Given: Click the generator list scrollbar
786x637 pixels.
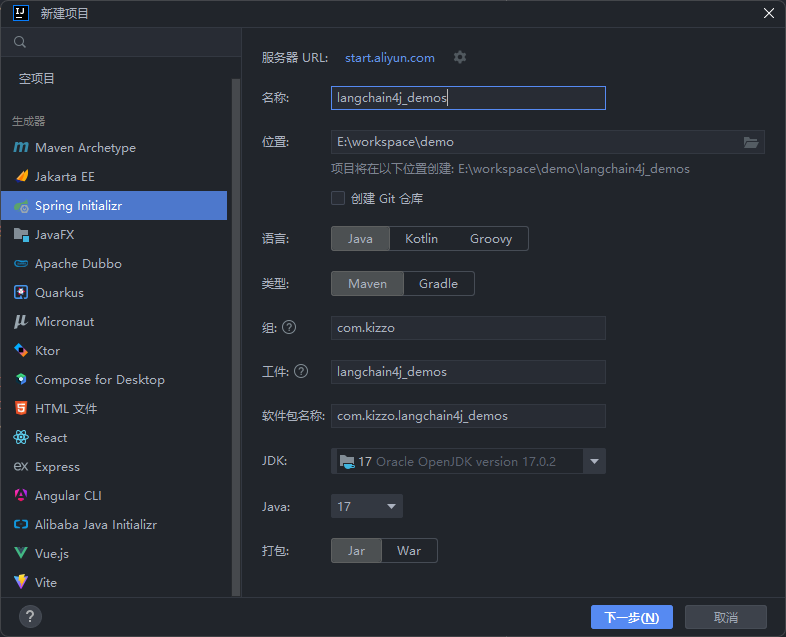Looking at the screenshot, I should point(236,337).
